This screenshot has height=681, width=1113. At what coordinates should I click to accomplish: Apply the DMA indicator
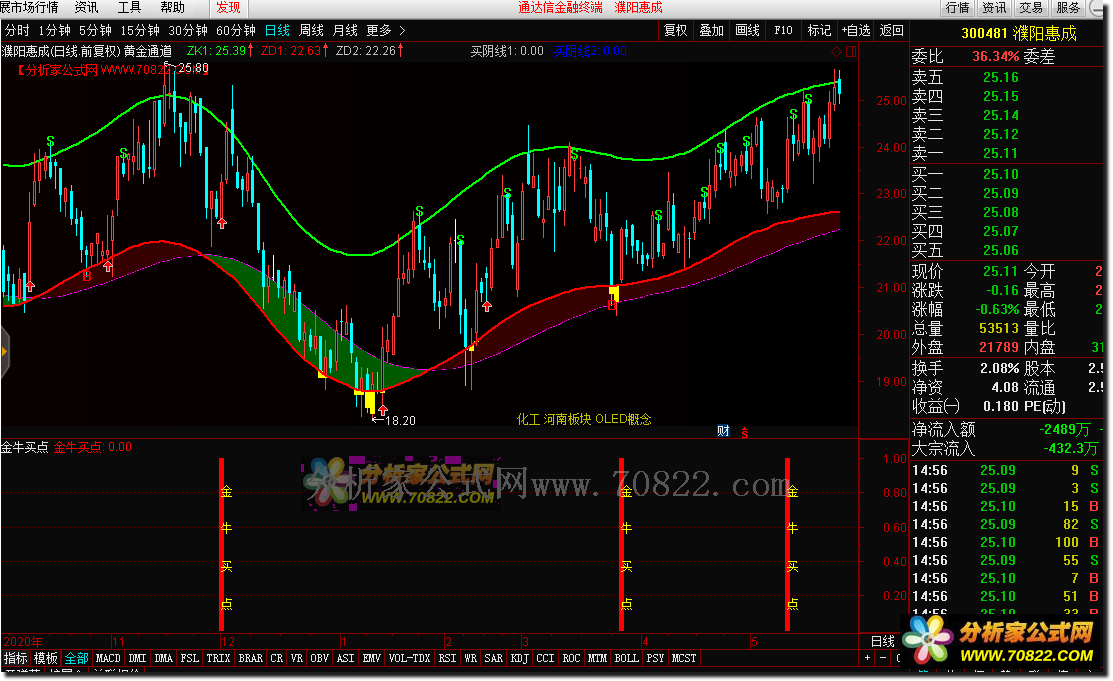(x=164, y=658)
